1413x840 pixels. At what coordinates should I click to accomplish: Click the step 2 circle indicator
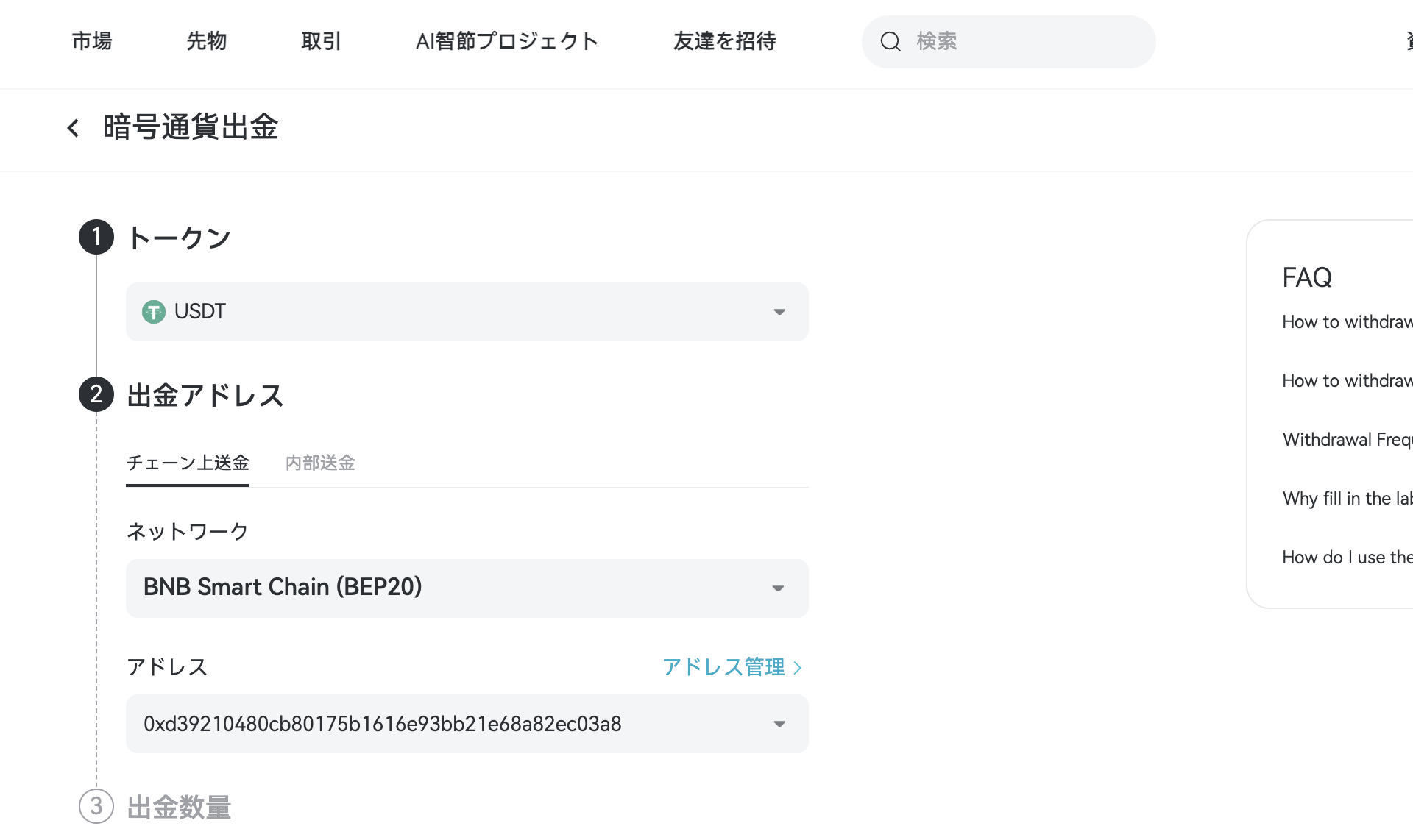pos(96,395)
